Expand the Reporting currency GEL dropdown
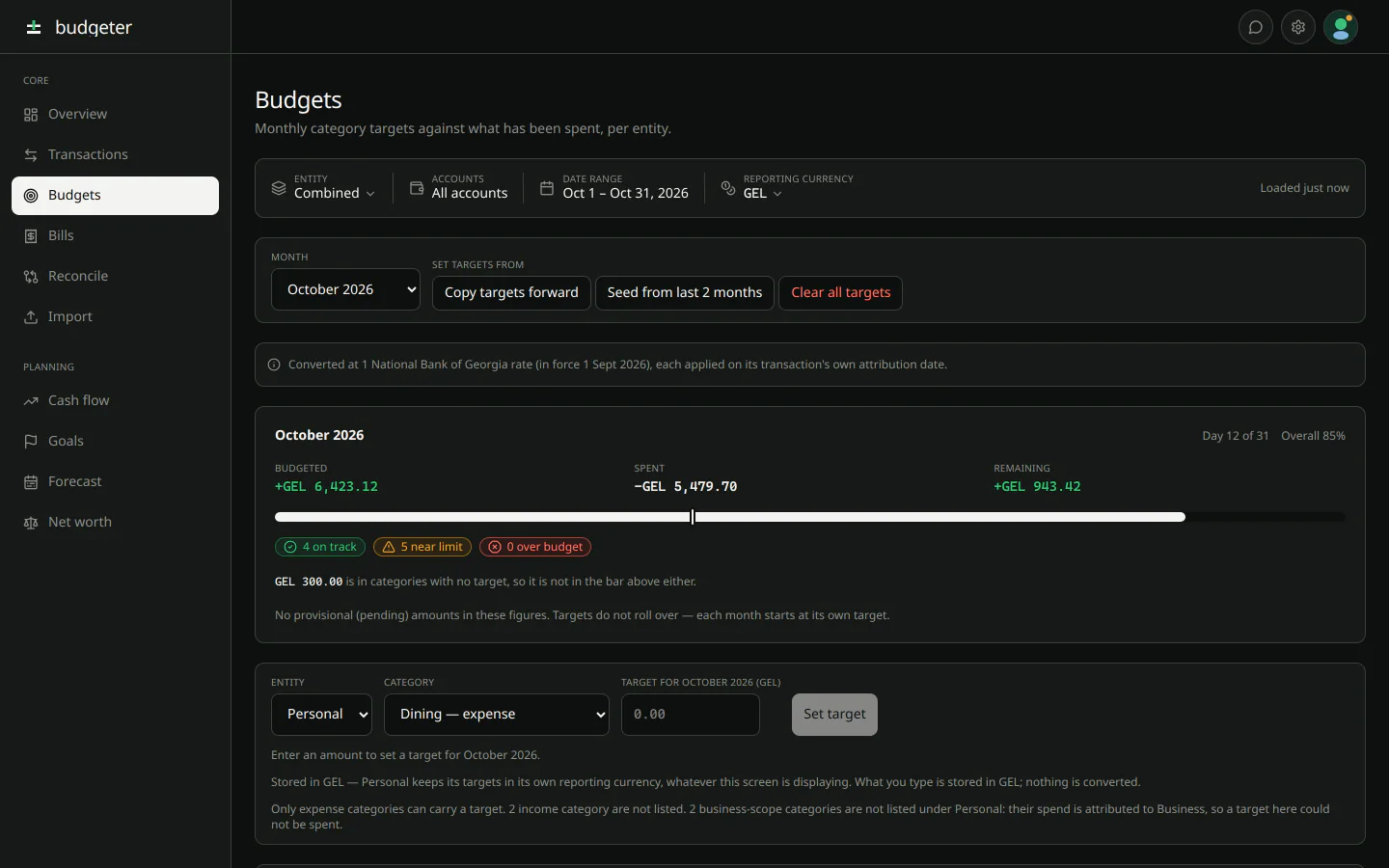Viewport: 1389px width, 868px height. 763,193
